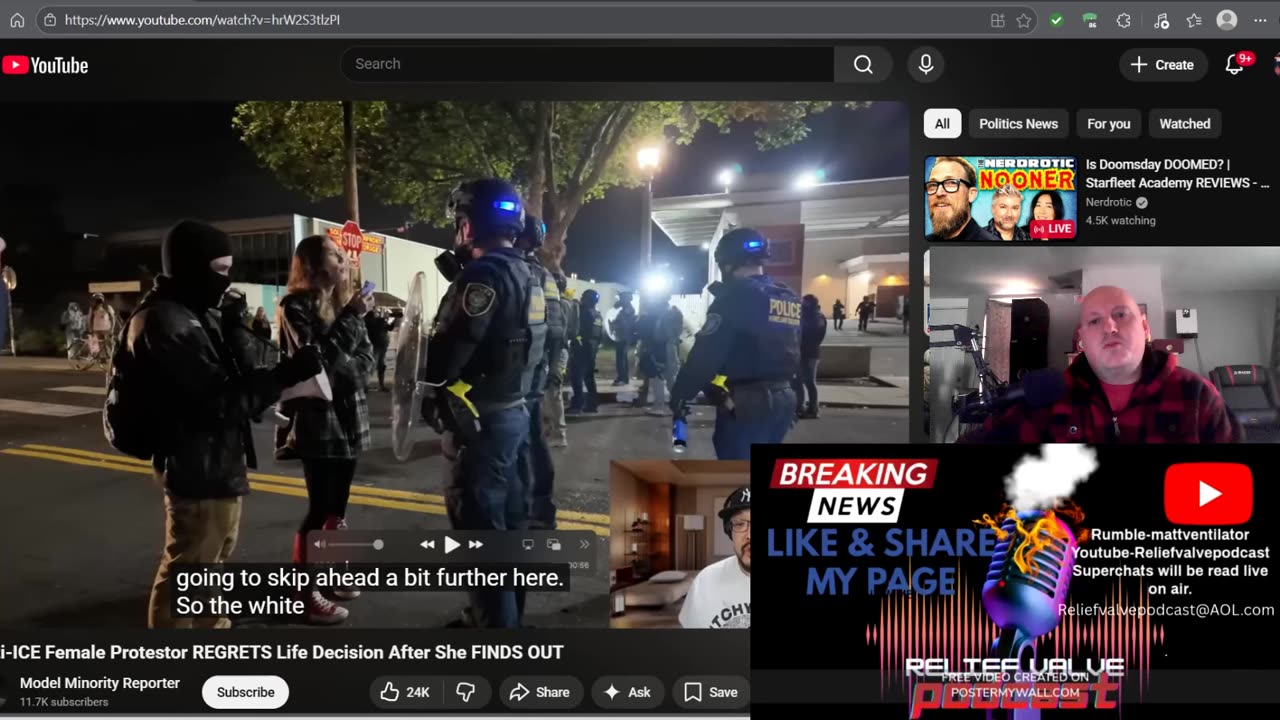
Task: Click the browser Home icon
Action: (x=17, y=20)
